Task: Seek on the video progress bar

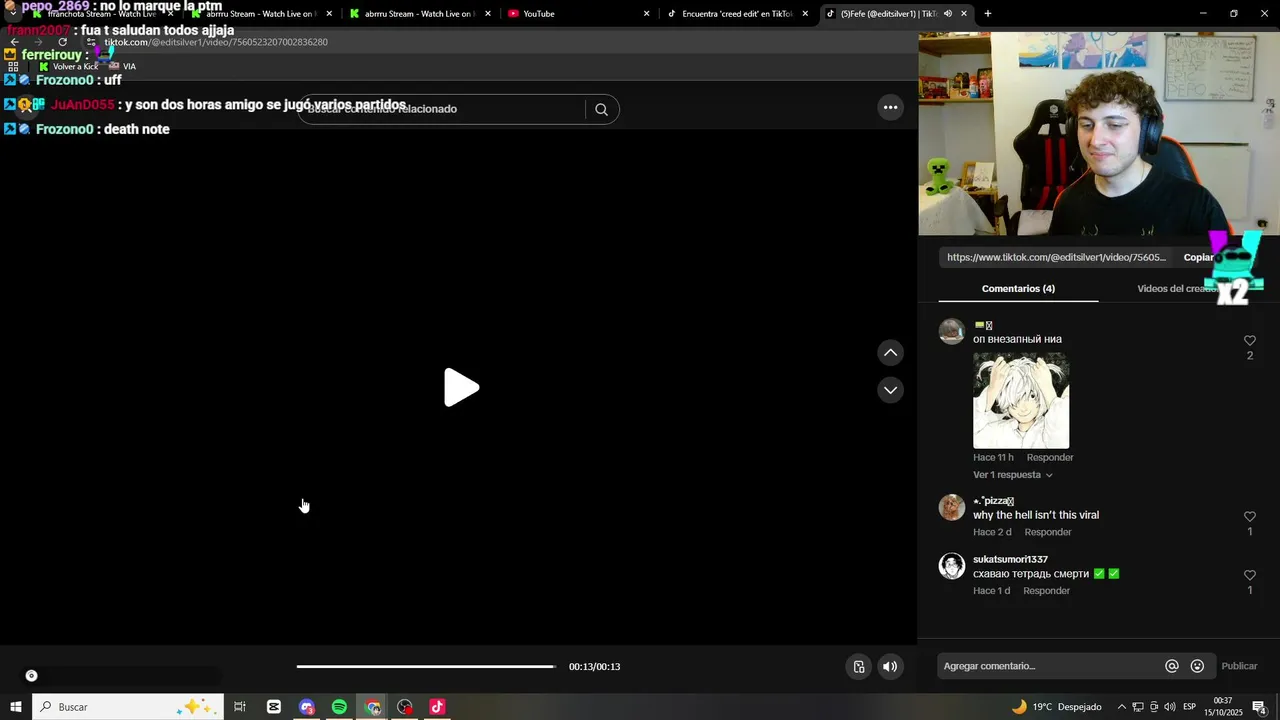Action: (426, 667)
